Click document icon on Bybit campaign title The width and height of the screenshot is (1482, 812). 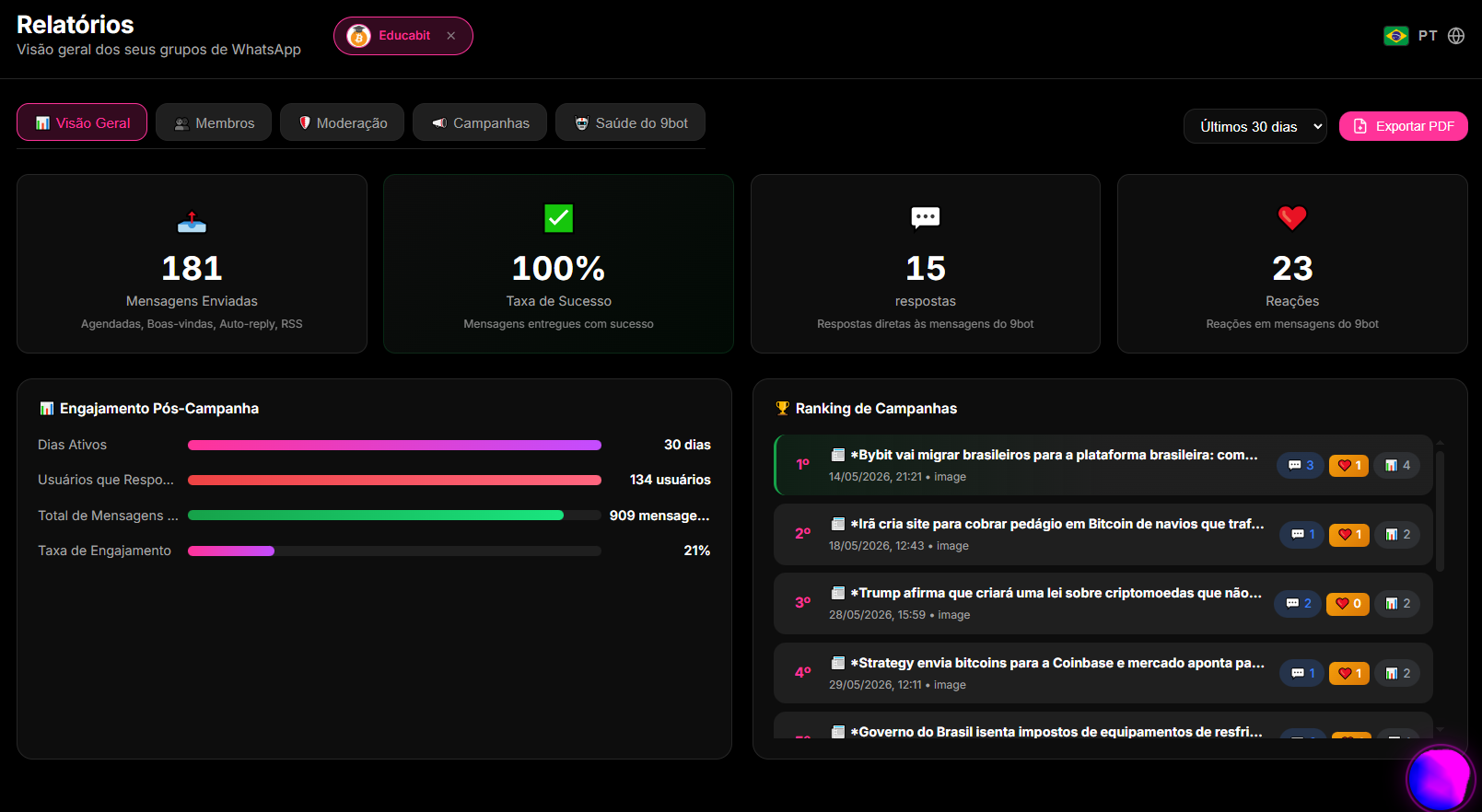pyautogui.click(x=838, y=455)
